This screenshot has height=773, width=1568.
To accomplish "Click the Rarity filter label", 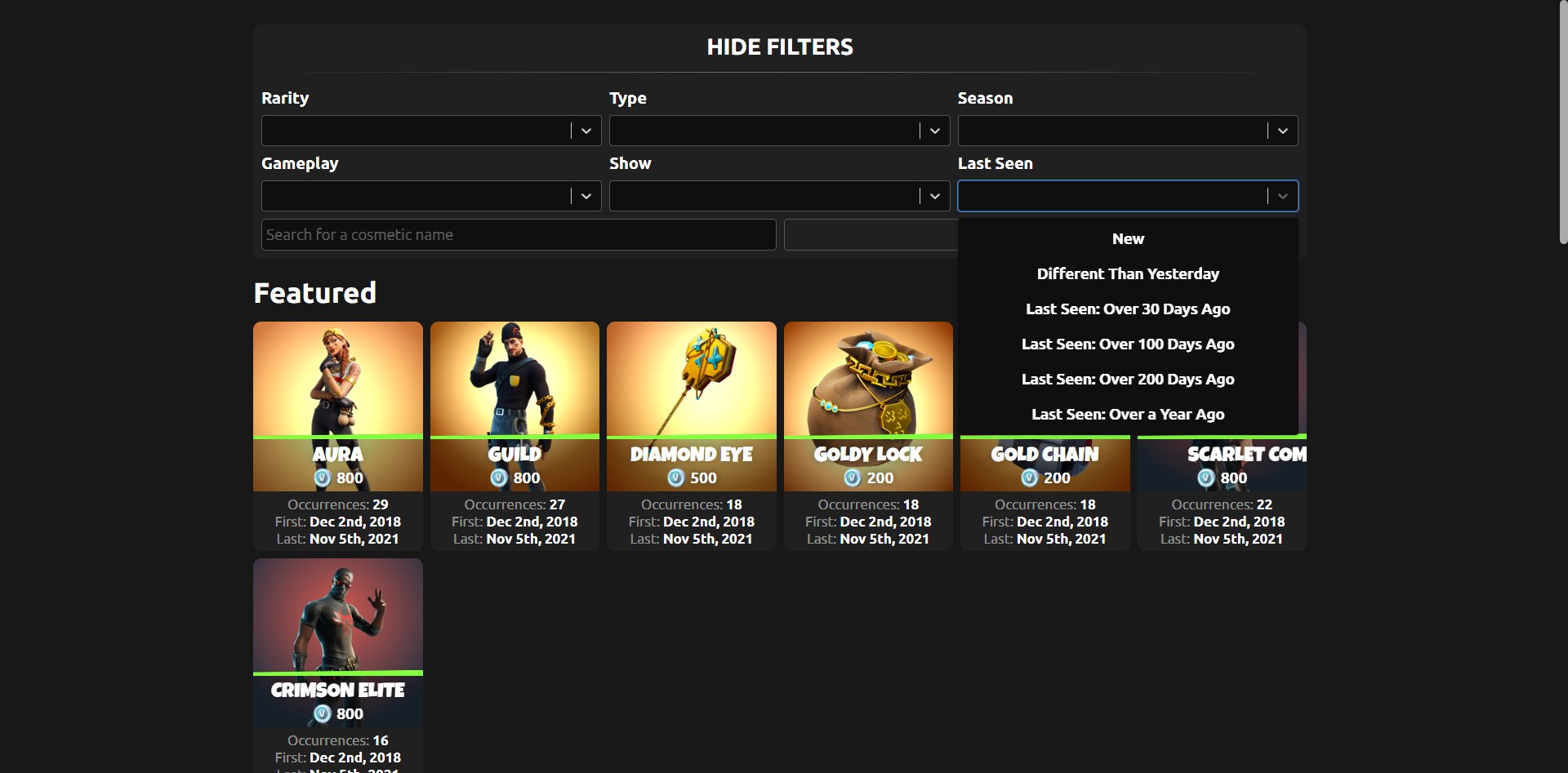I will [x=285, y=98].
